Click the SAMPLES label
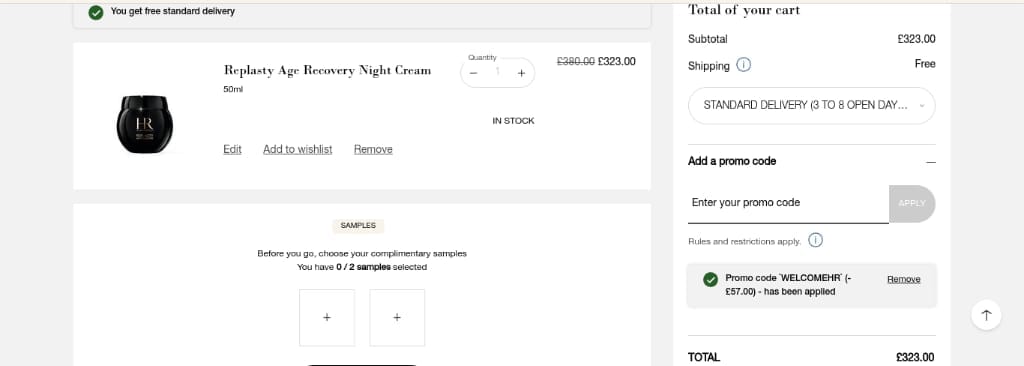The width and height of the screenshot is (1024, 366). point(358,225)
